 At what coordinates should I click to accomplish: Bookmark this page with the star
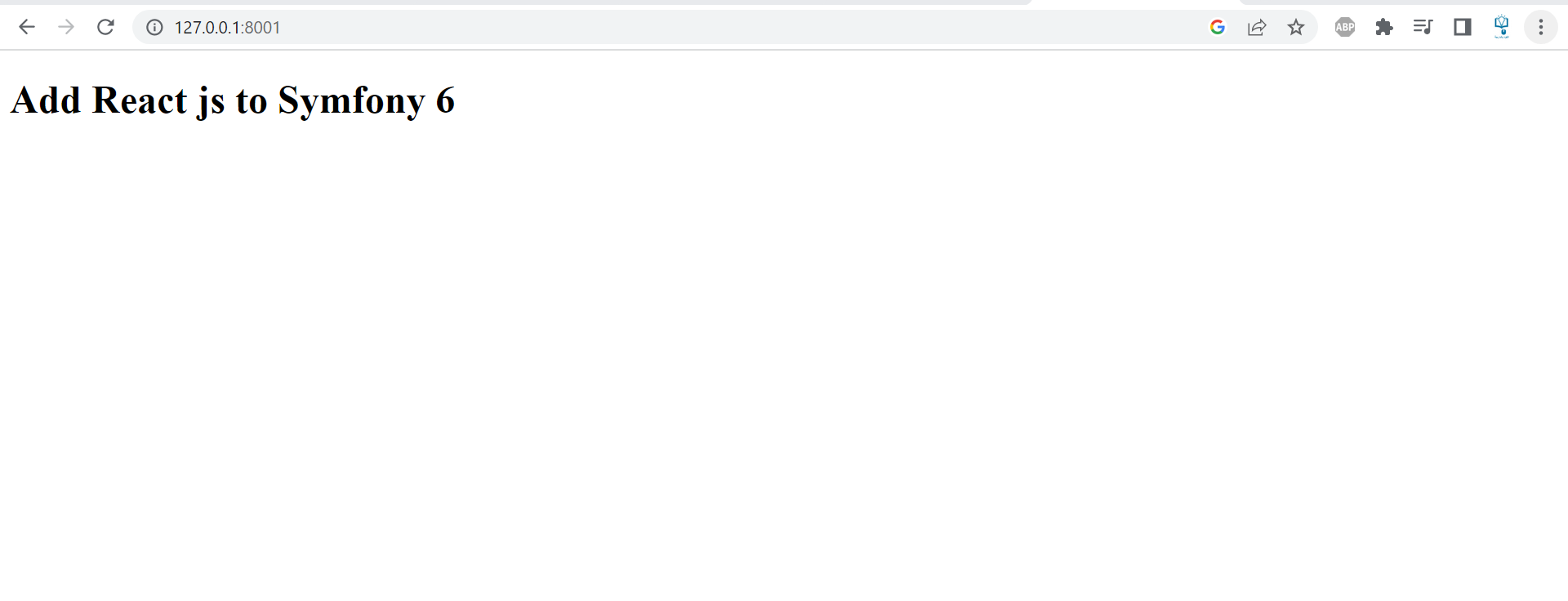pos(1296,27)
